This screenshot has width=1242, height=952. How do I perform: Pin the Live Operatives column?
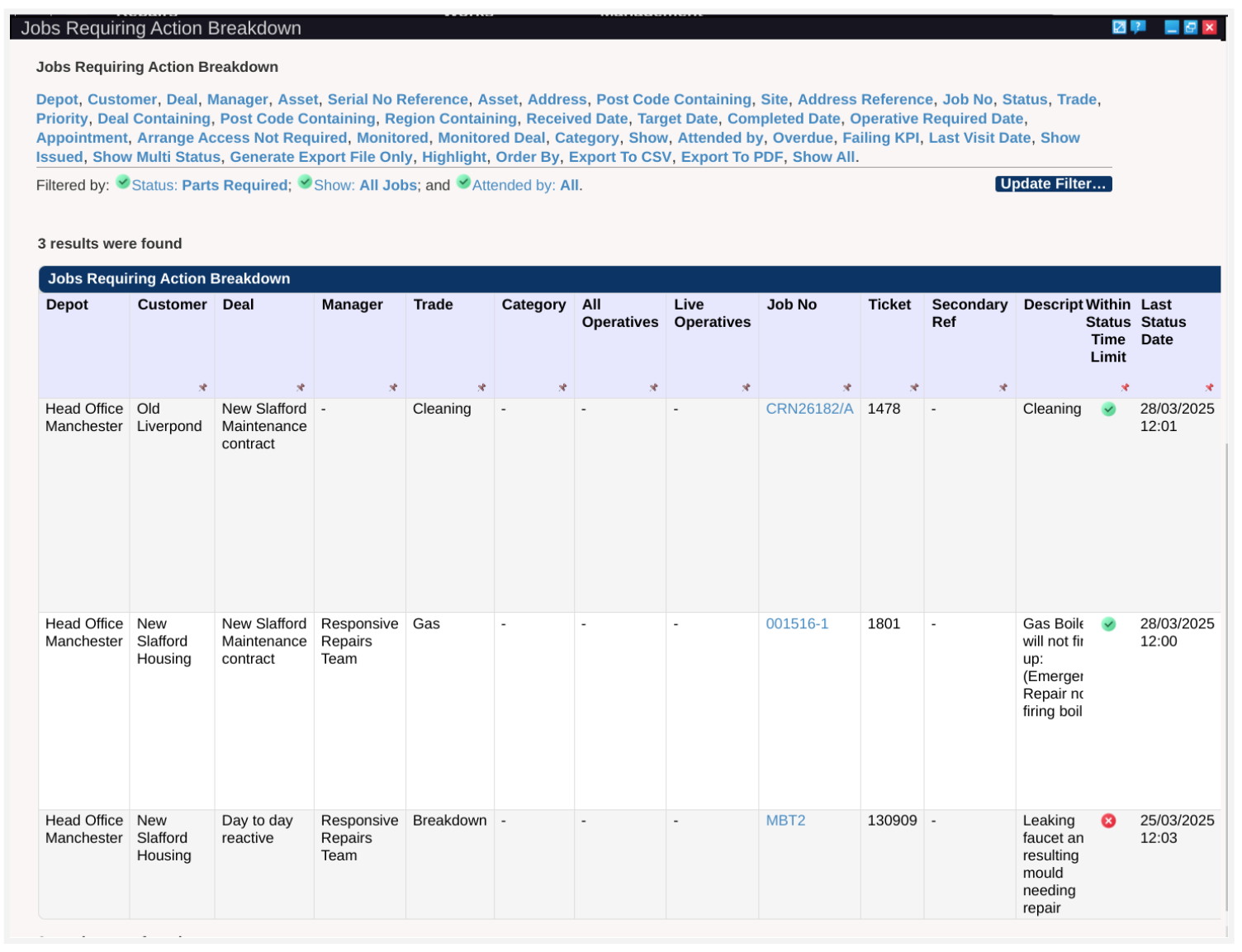(746, 387)
